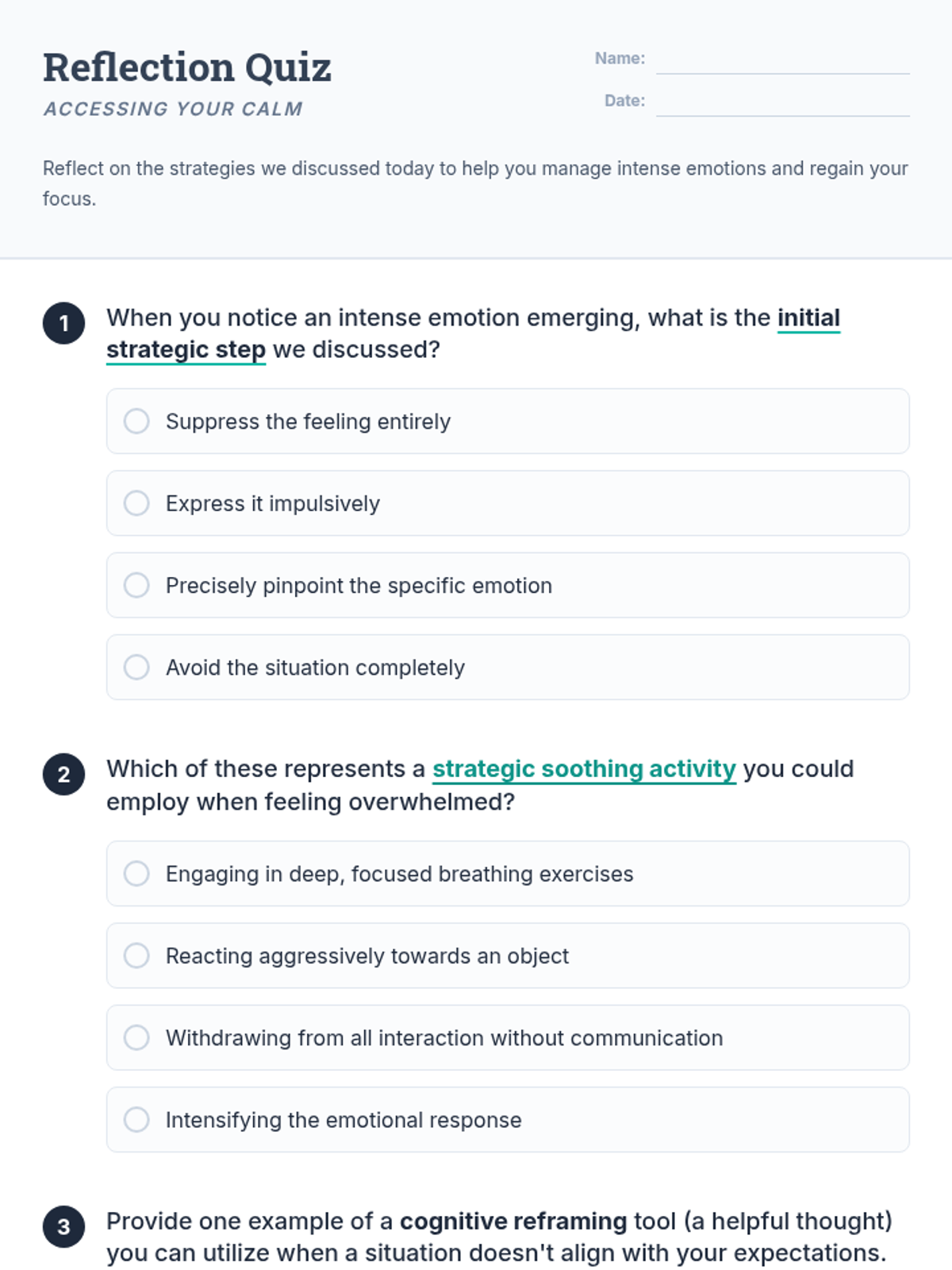Click the question 1 number badge
Viewport: 952px width, 1270px height.
64,323
